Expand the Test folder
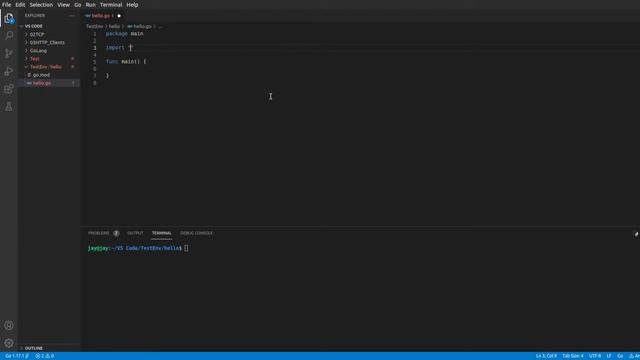This screenshot has width=640, height=360. pyautogui.click(x=49, y=59)
